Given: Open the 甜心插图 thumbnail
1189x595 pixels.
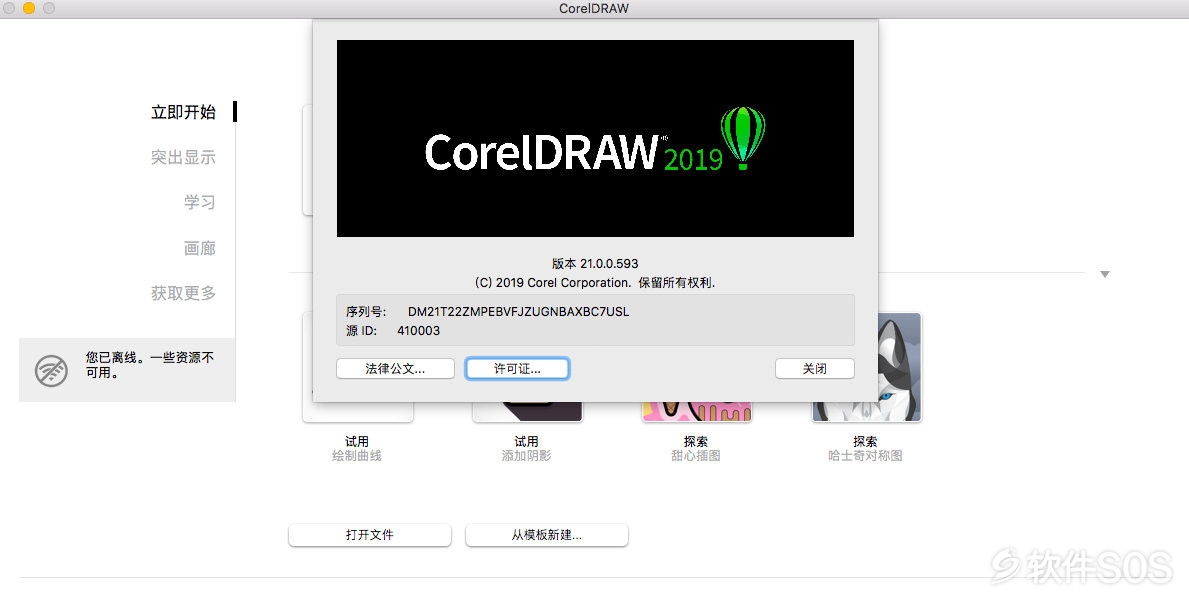Looking at the screenshot, I should click(696, 411).
